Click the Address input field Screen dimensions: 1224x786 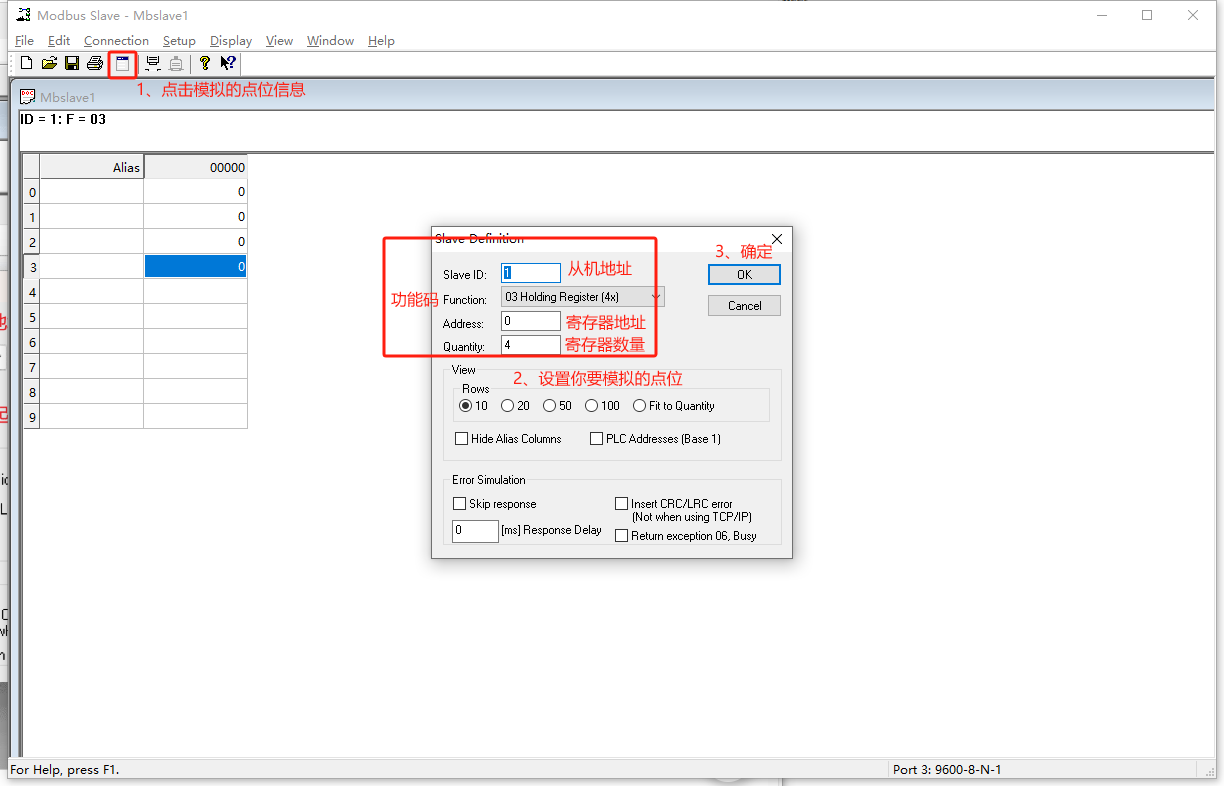[531, 321]
